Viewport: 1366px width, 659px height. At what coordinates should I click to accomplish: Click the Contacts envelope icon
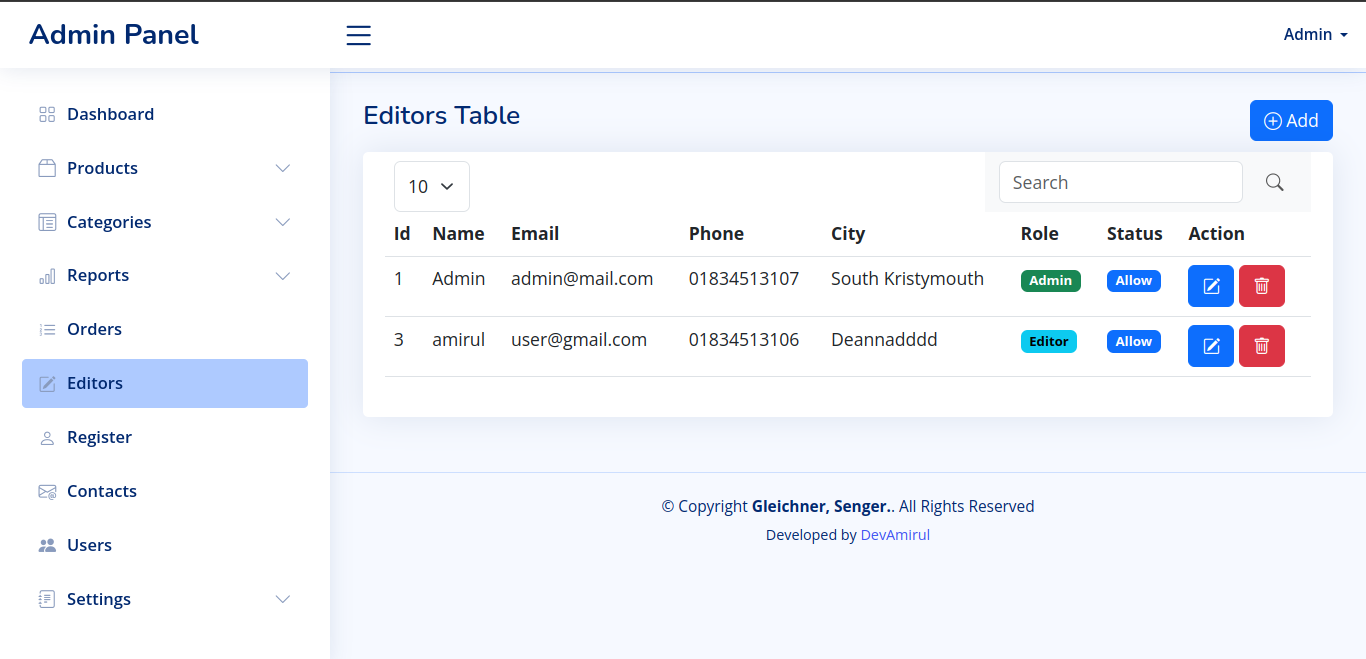tap(47, 491)
